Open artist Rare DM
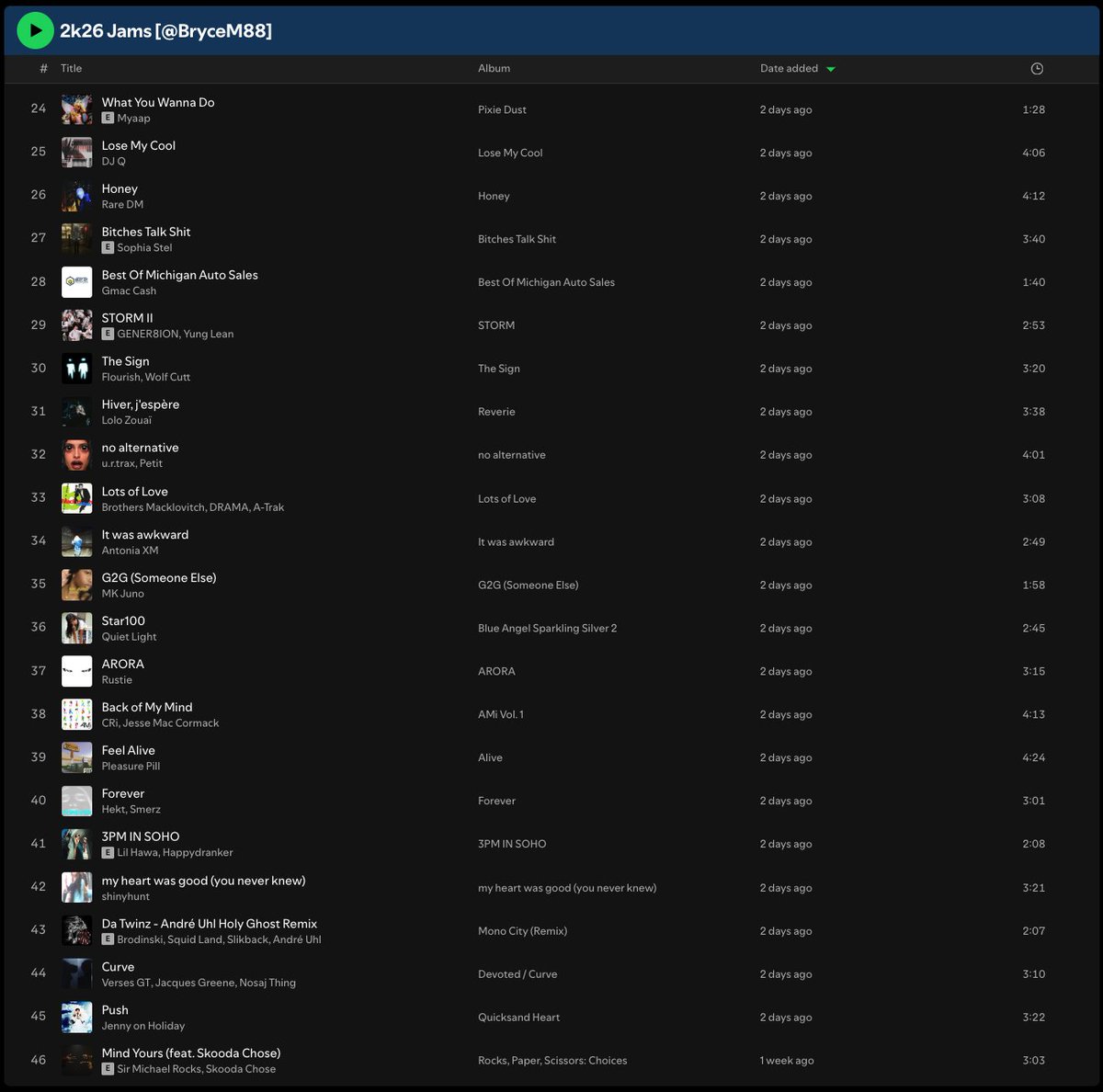This screenshot has width=1103, height=1092. [x=122, y=204]
